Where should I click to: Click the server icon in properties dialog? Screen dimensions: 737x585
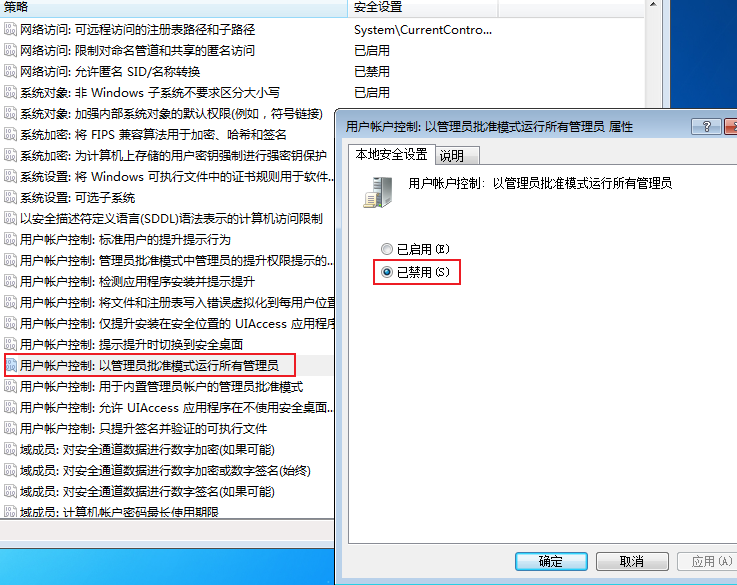coord(378,192)
